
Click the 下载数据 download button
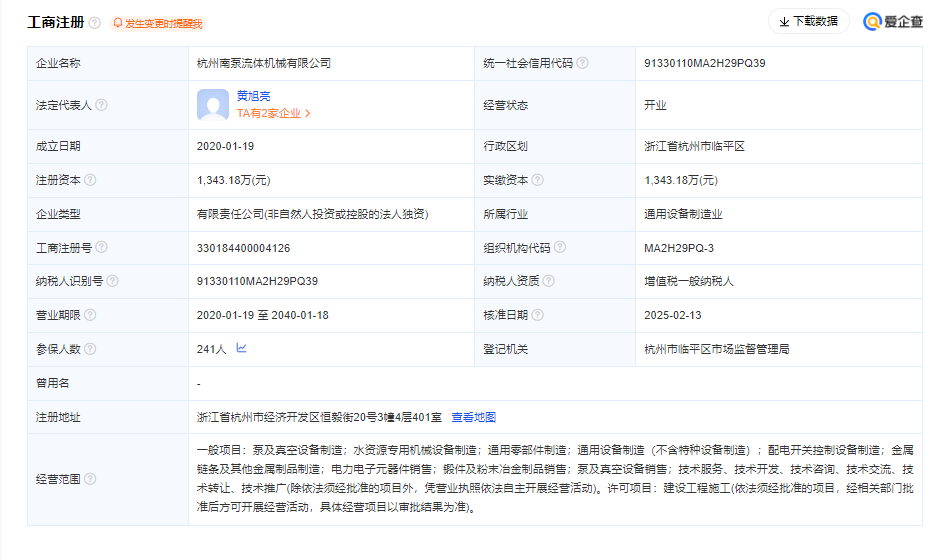point(809,21)
